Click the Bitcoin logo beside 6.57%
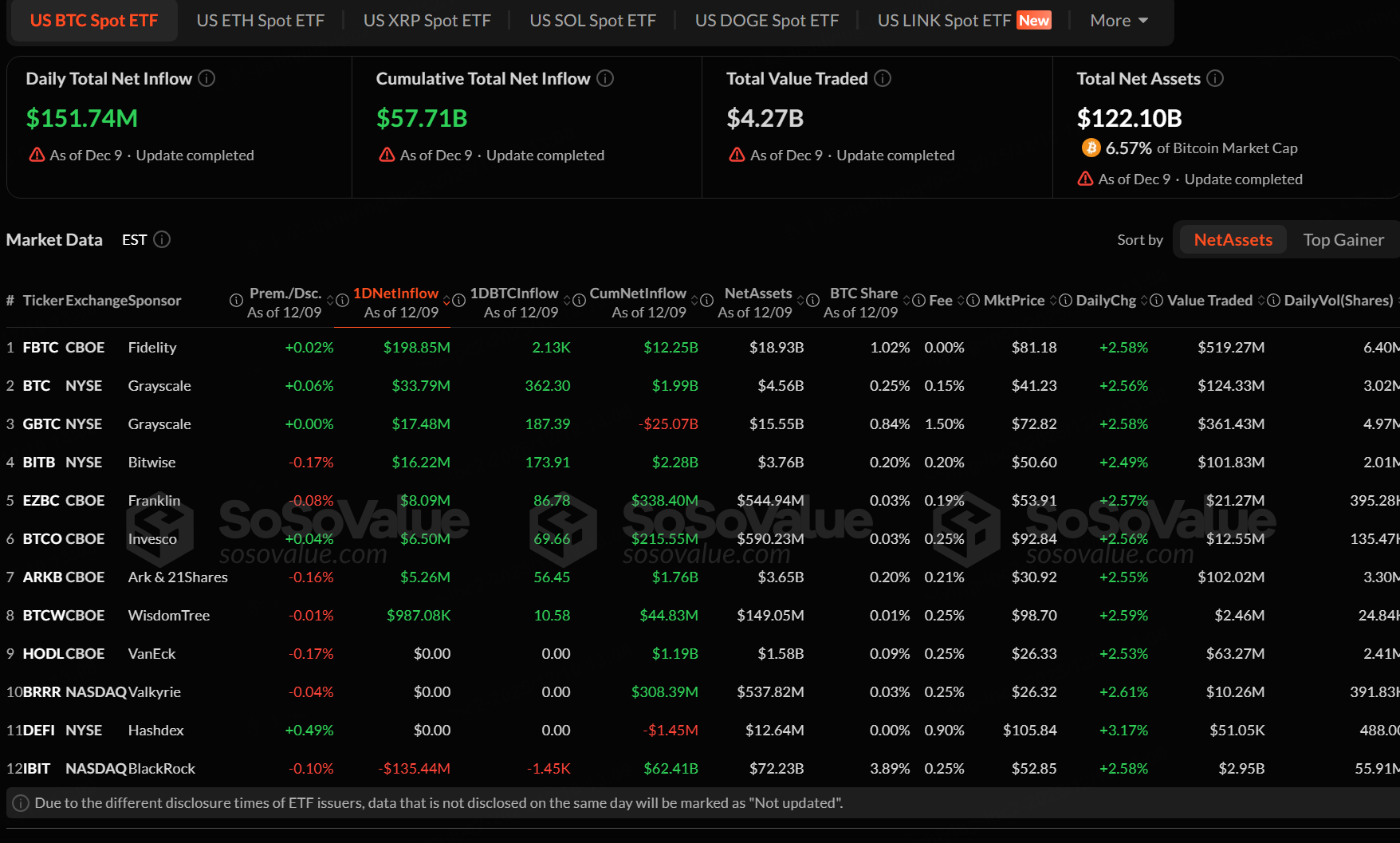Image resolution: width=1400 pixels, height=843 pixels. [x=1091, y=148]
